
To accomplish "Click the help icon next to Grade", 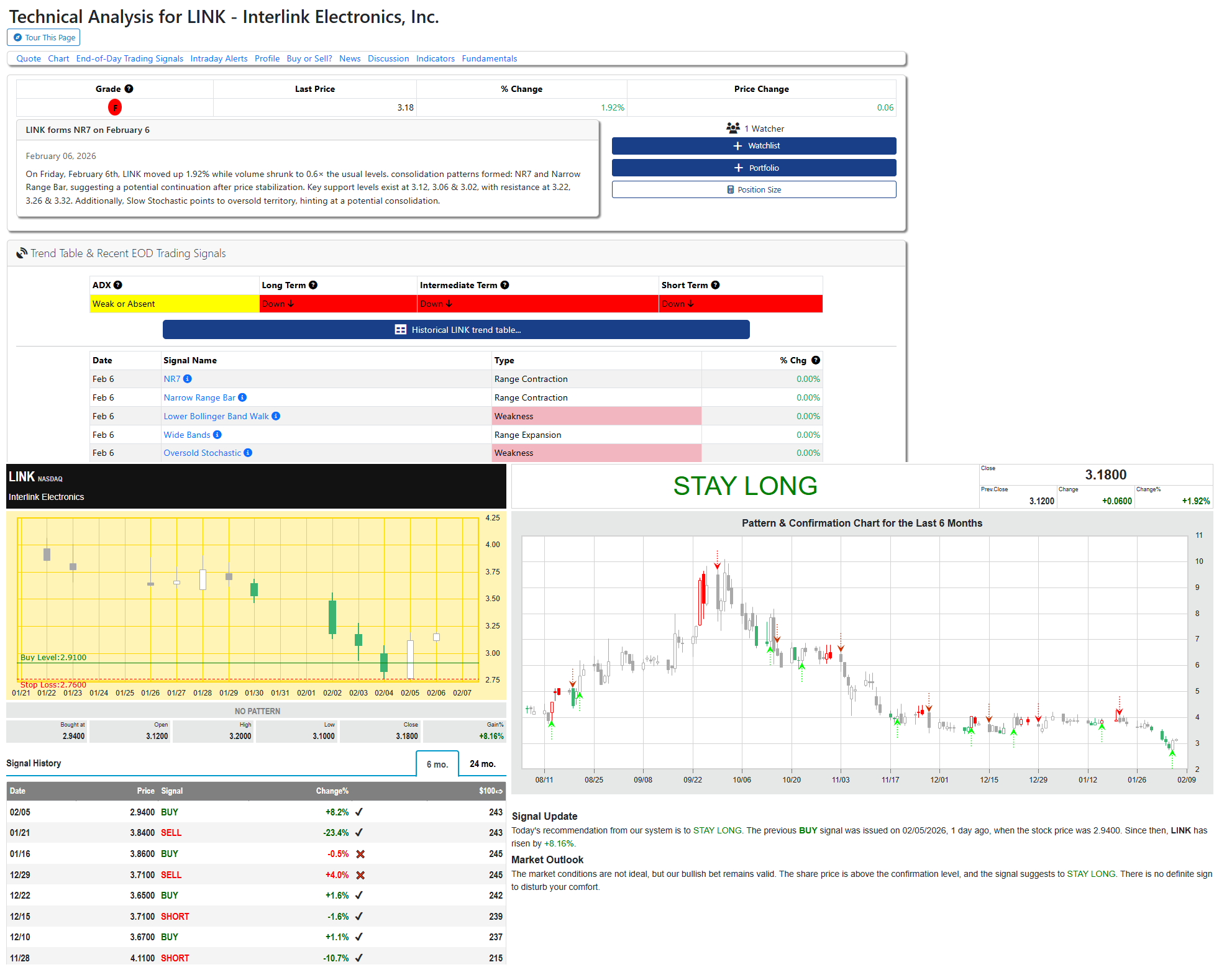I will pyautogui.click(x=129, y=89).
